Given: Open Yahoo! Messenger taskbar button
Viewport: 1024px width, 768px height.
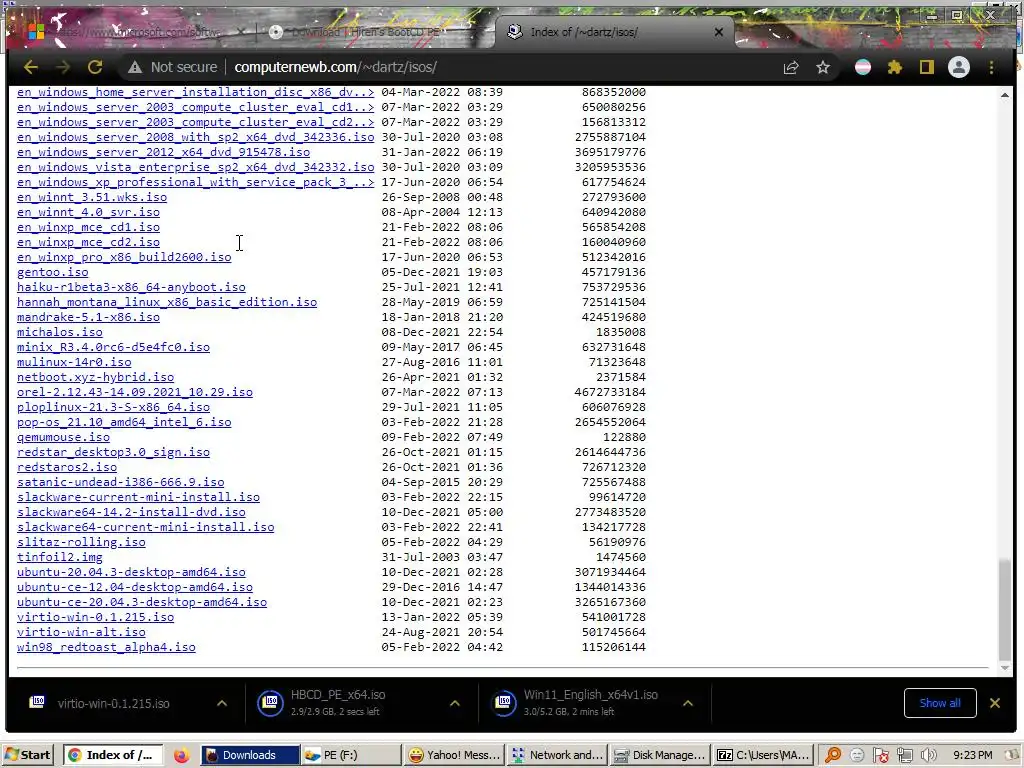Looking at the screenshot, I should (453, 755).
